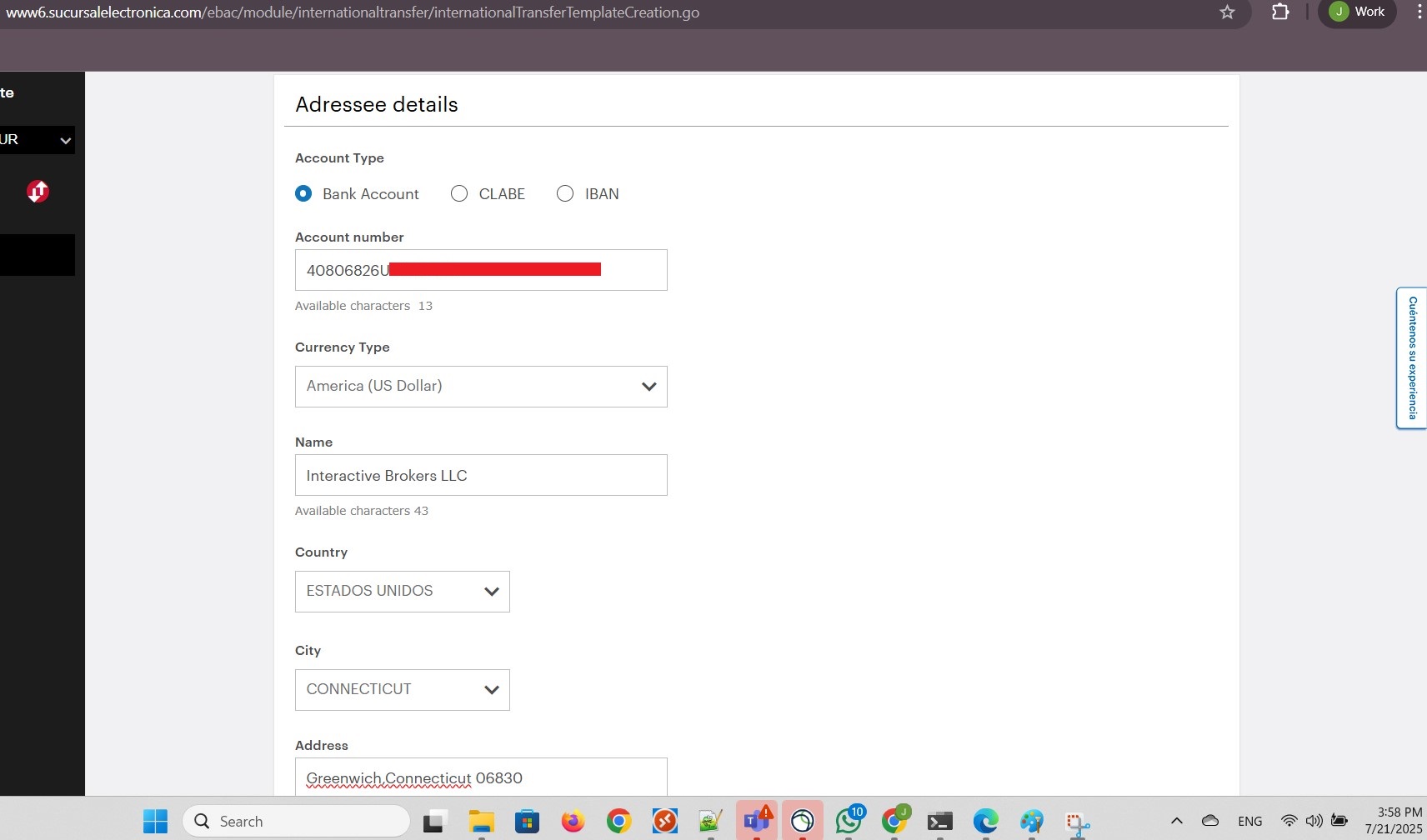Open the Chrome icon with J profile badge
Screen dimensions: 1427x840
pos(894,821)
